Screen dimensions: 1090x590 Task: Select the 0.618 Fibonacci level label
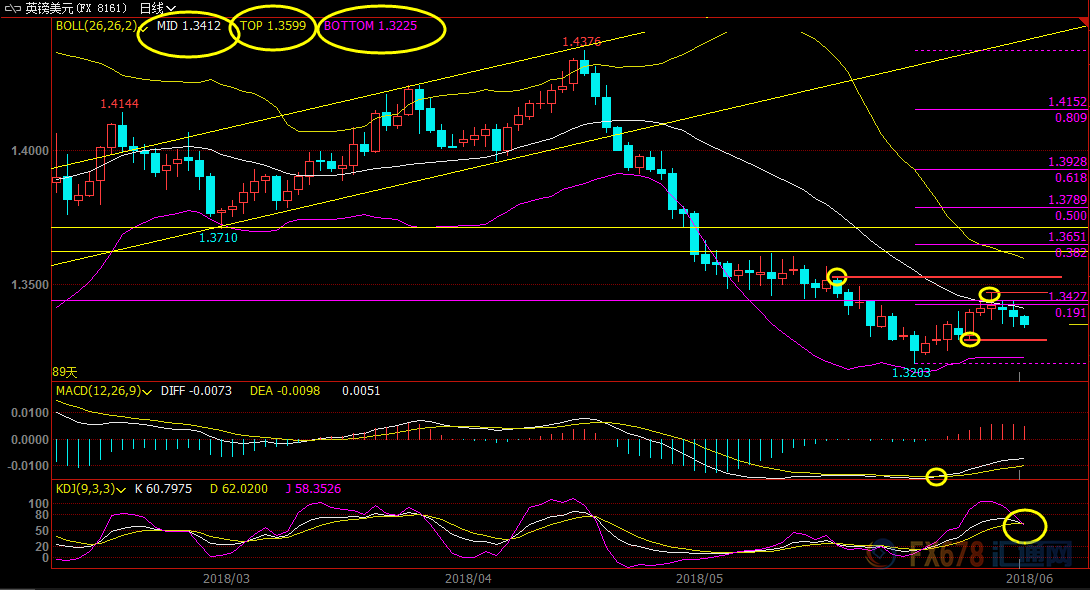coord(1070,178)
